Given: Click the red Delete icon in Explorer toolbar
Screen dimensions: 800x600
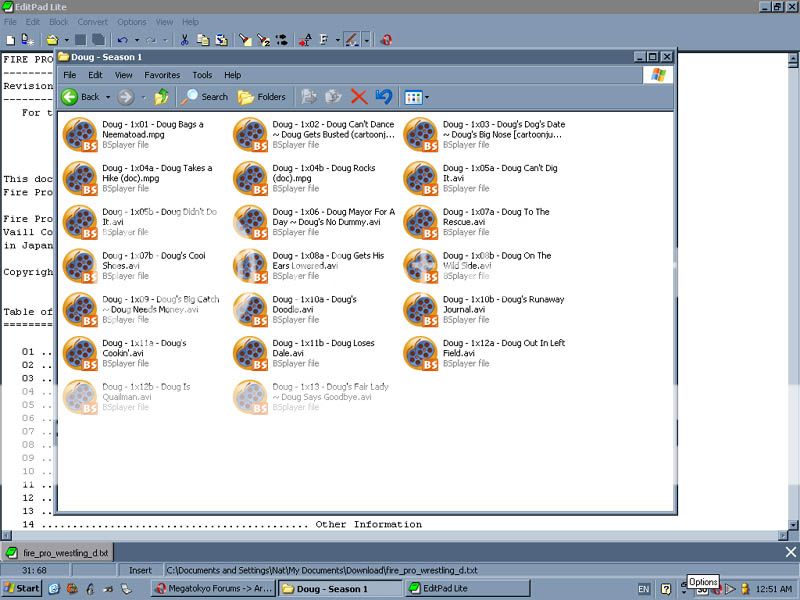Looking at the screenshot, I should (x=359, y=97).
